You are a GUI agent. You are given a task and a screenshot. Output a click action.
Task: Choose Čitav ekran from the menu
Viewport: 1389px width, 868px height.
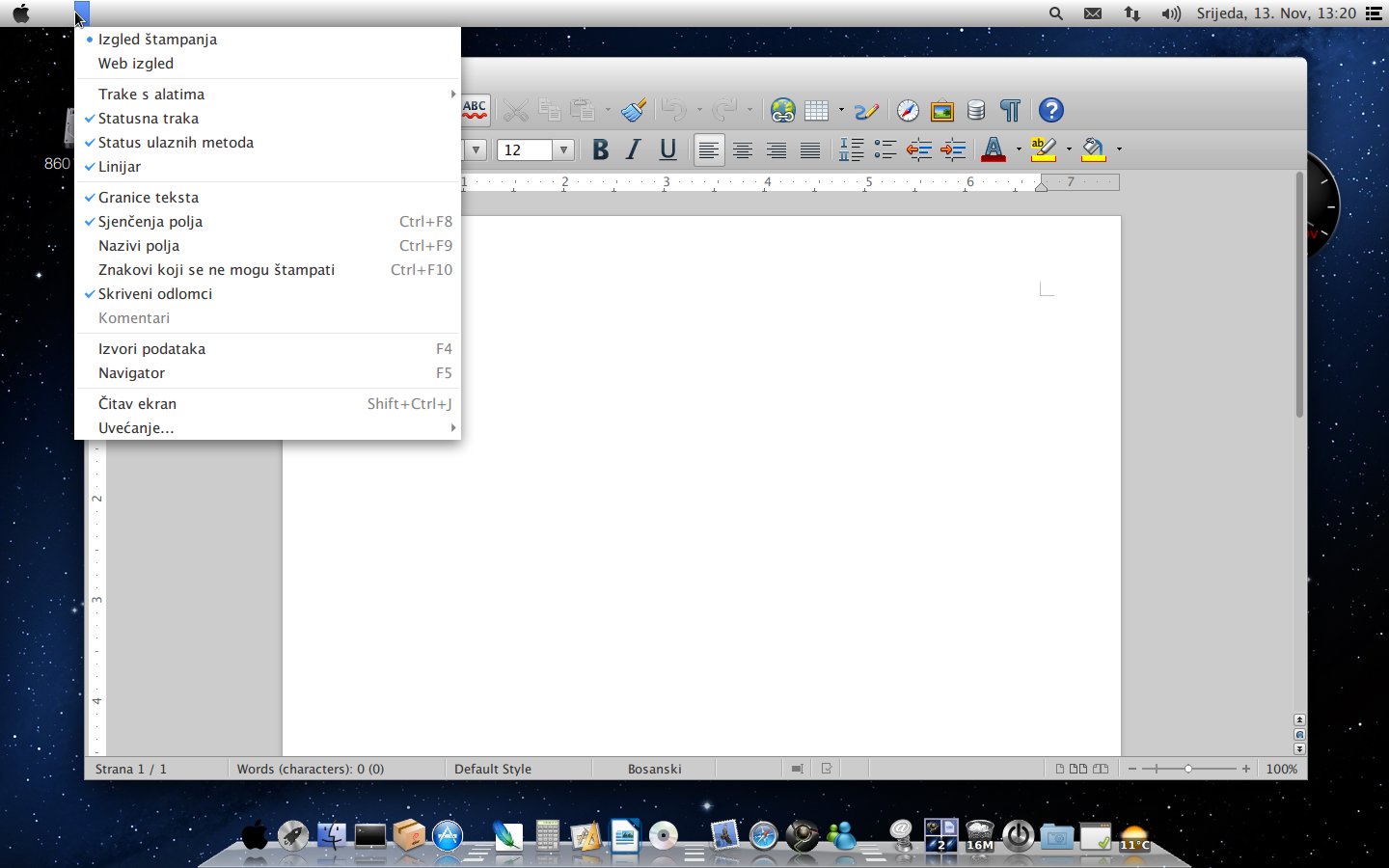(x=137, y=404)
